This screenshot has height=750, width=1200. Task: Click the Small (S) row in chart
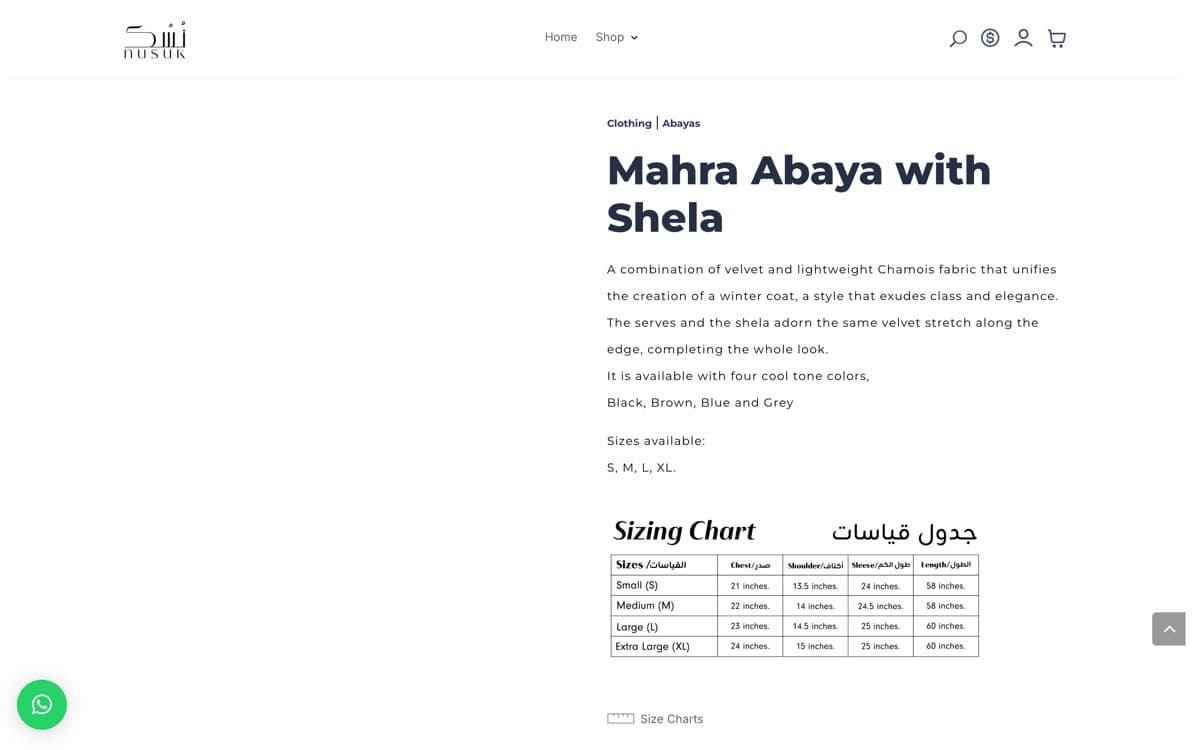tap(795, 585)
